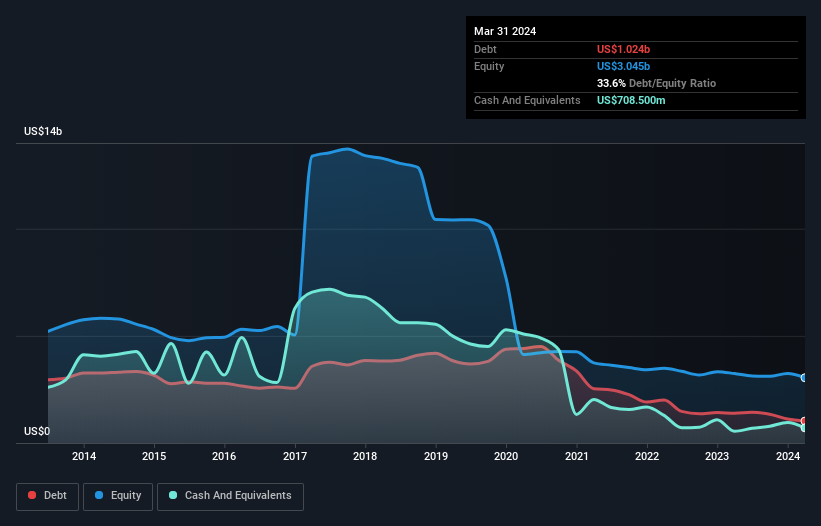This screenshot has width=821, height=526.
Task: Click the 2019 x-axis label
Action: pyautogui.click(x=436, y=456)
